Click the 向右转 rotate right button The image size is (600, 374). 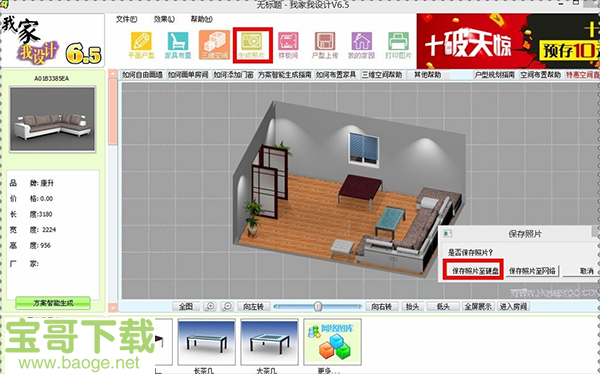tap(382, 306)
